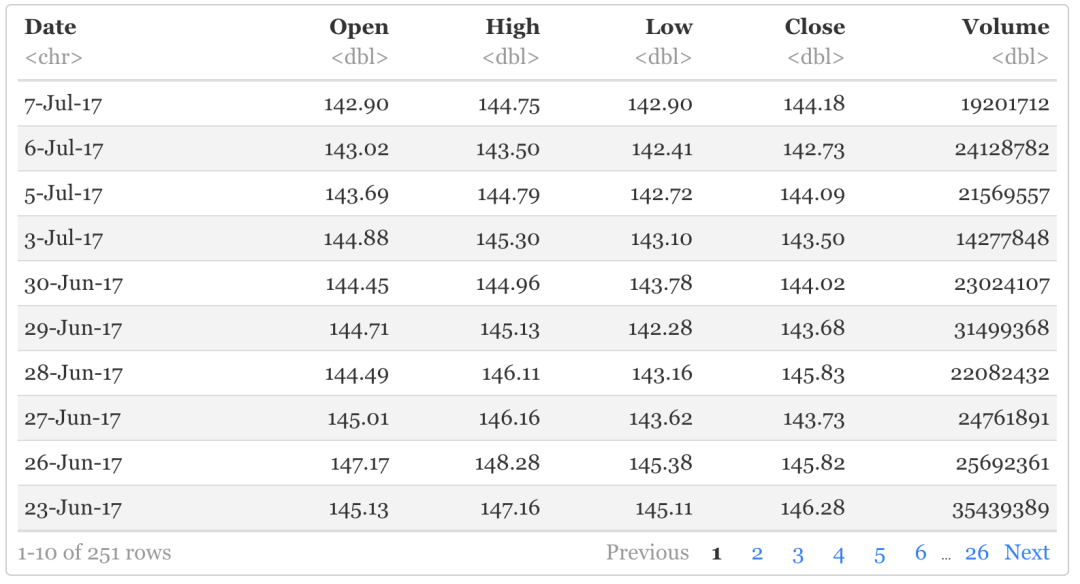Go to page 2 of the table
The width and height of the screenshot is (1080, 584).
click(x=757, y=553)
